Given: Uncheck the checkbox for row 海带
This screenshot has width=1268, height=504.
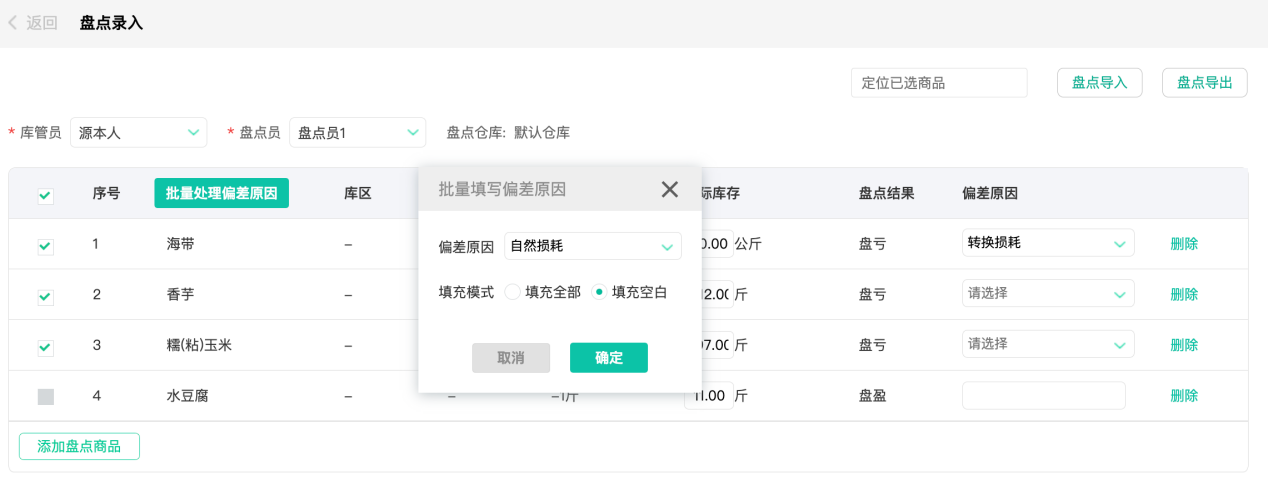Looking at the screenshot, I should click(45, 246).
